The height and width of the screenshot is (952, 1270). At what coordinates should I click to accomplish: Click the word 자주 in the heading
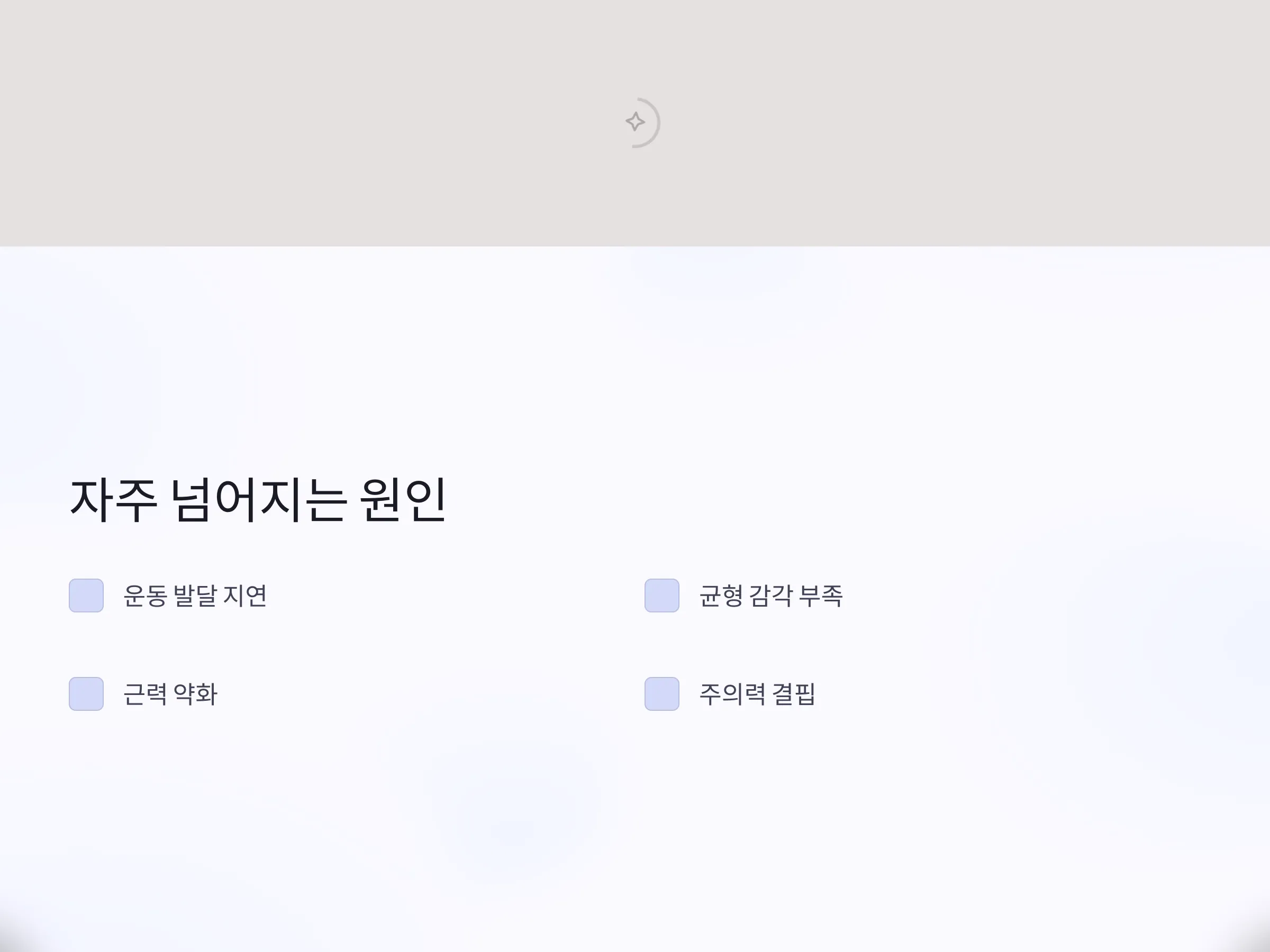[113, 500]
